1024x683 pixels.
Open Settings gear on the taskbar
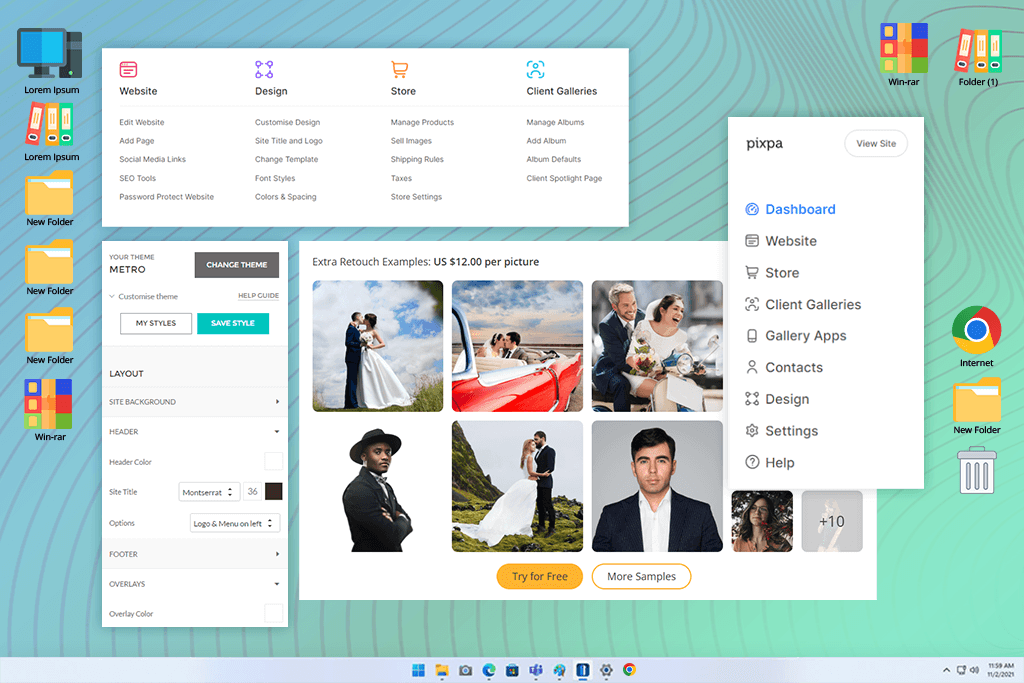click(x=606, y=670)
